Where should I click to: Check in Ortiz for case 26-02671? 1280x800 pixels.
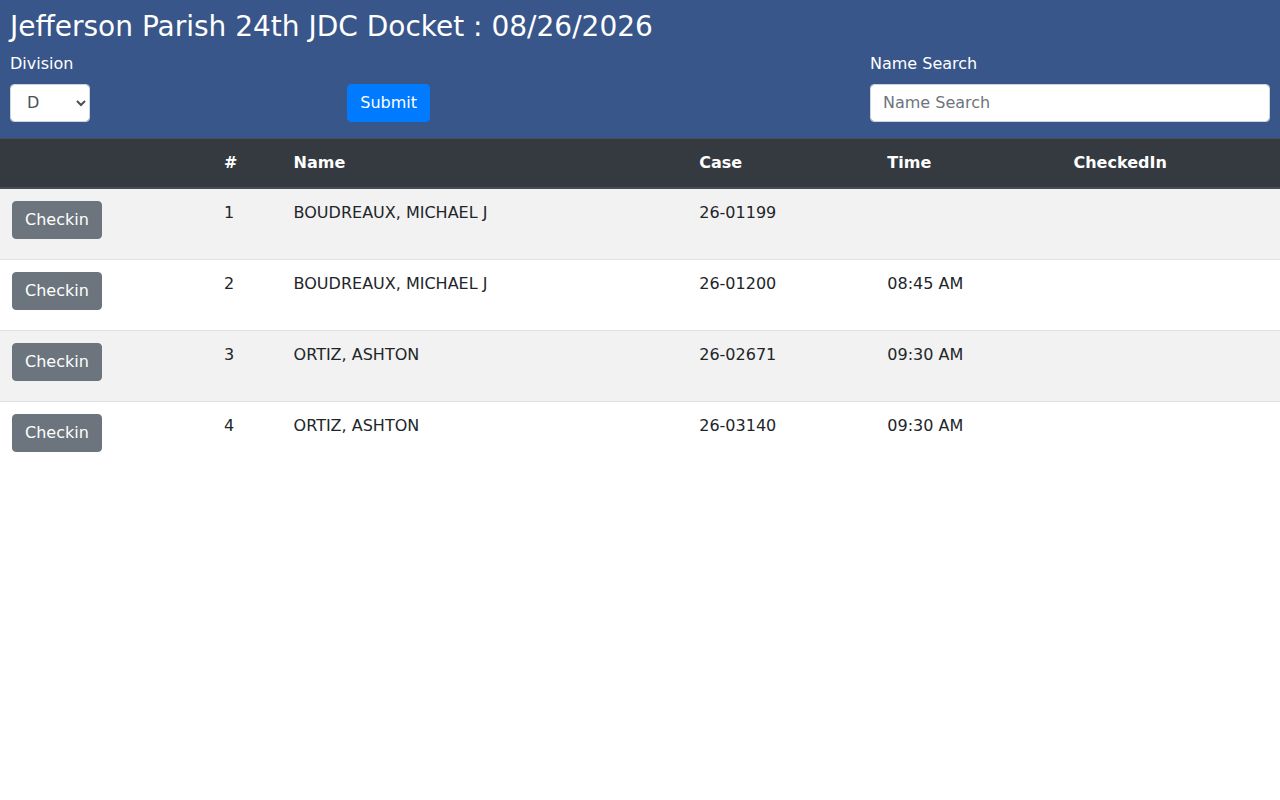(x=57, y=362)
